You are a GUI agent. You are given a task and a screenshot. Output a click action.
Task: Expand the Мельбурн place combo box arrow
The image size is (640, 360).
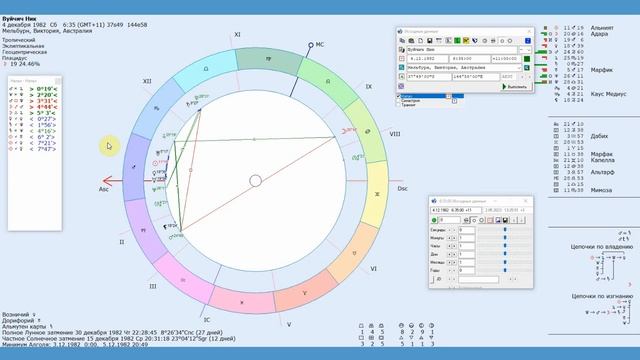click(x=519, y=68)
